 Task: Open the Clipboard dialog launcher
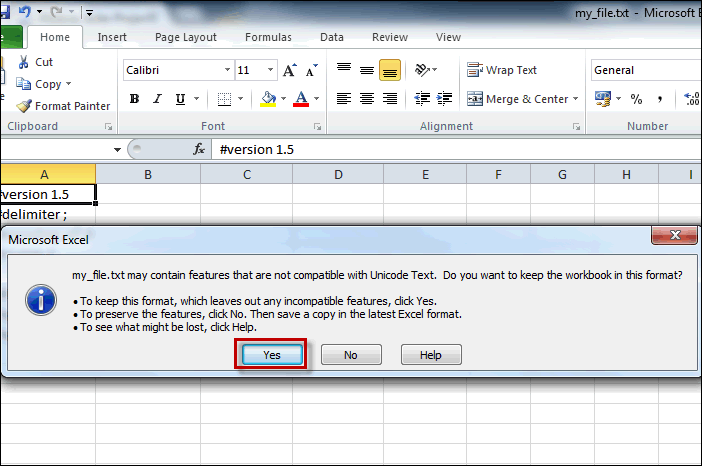108,127
